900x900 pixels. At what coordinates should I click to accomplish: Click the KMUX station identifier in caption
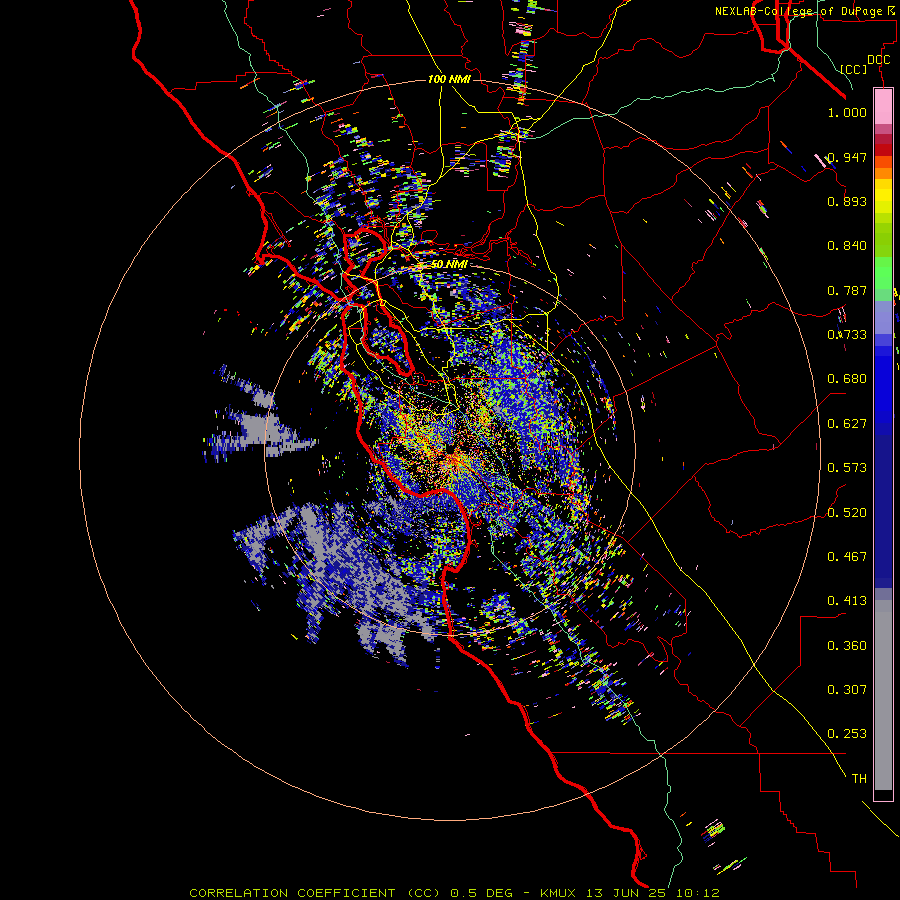pyautogui.click(x=557, y=893)
